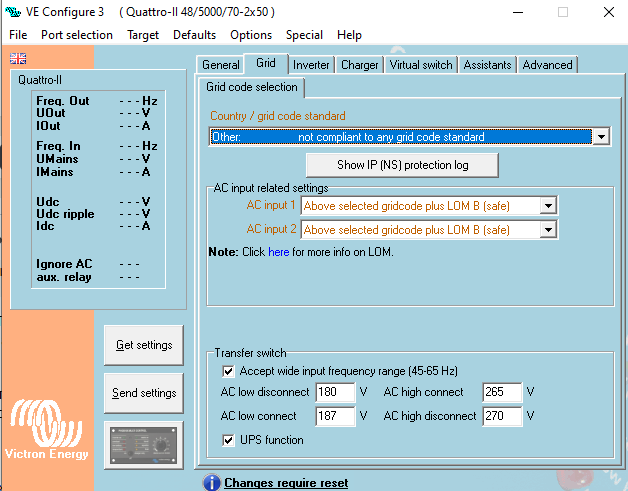628x491 pixels.
Task: Click the 'Quattro-II' panel heading
Action: pyautogui.click(x=40, y=80)
